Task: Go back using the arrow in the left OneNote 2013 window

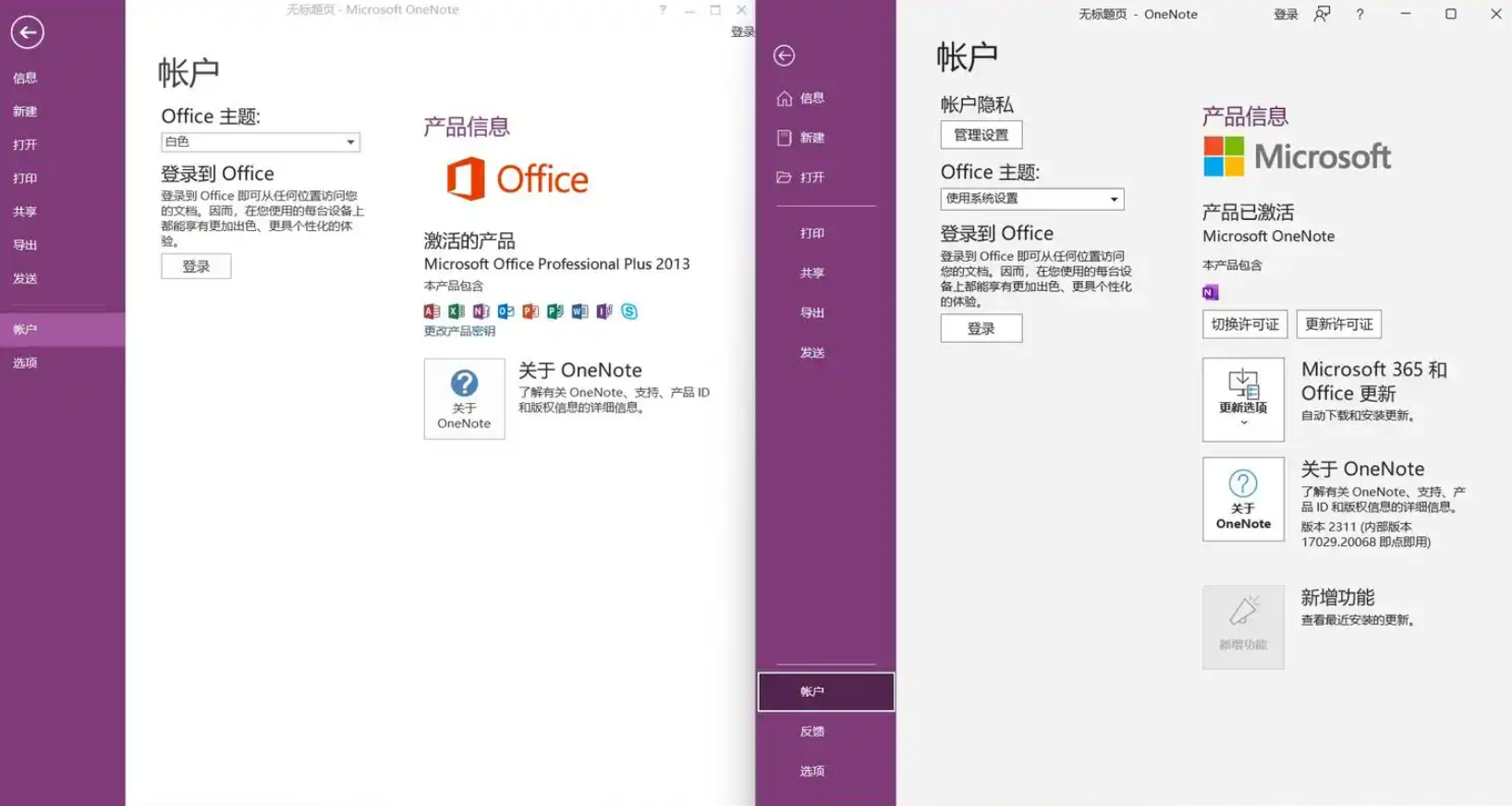Action: coord(27,32)
